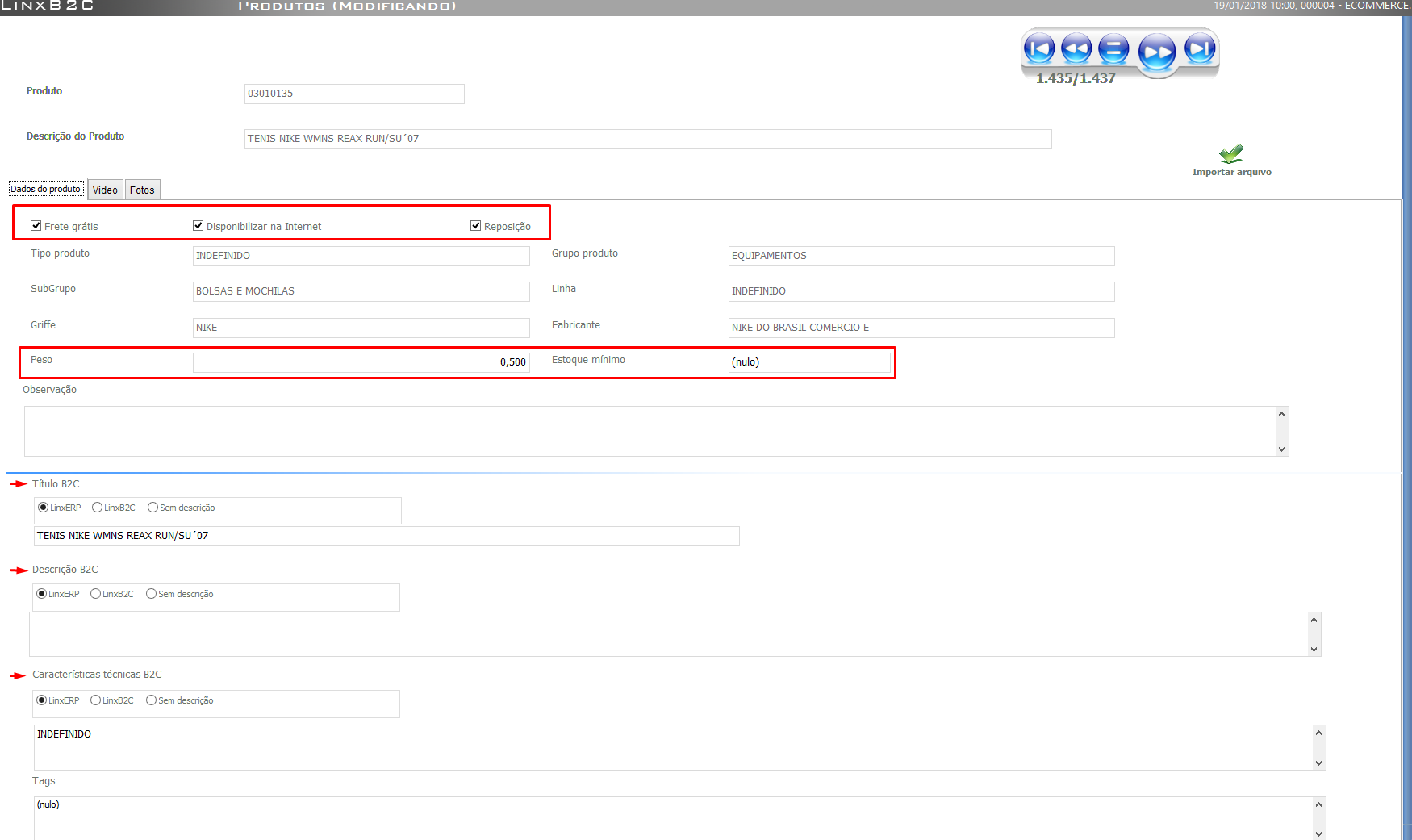1412x840 pixels.
Task: Click the Estoque mínimo field
Action: [809, 362]
